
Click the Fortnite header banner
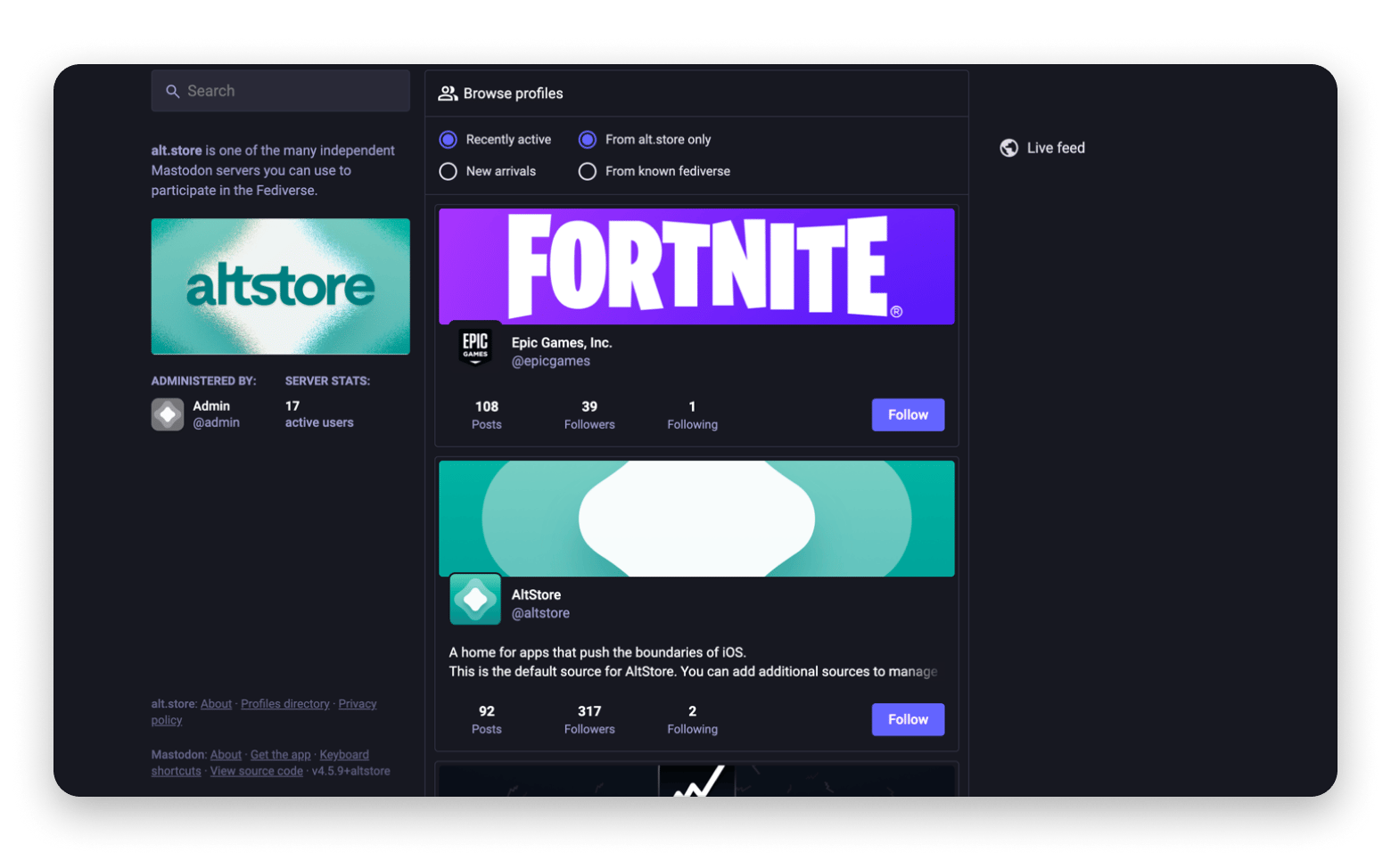coord(696,266)
